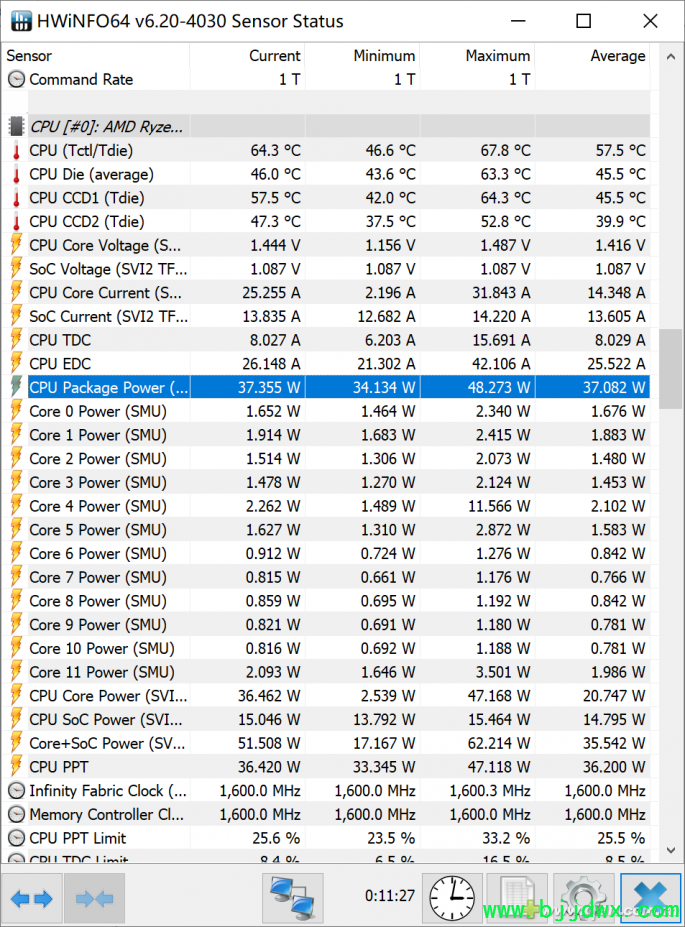Click the scrollbar down arrow
The height and width of the screenshot is (927, 685).
(x=671, y=850)
